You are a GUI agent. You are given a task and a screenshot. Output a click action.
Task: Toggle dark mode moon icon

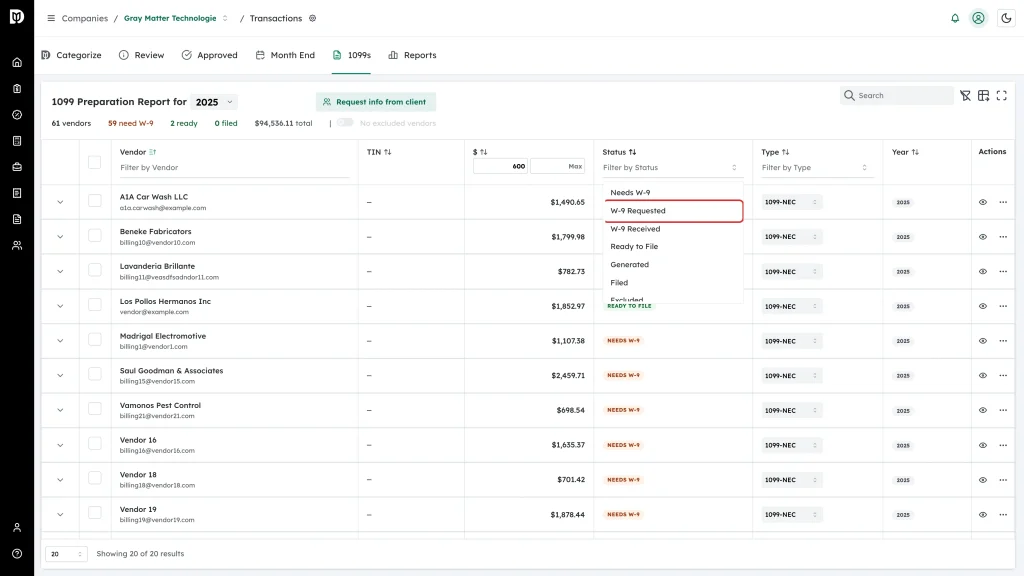pyautogui.click(x=1006, y=18)
